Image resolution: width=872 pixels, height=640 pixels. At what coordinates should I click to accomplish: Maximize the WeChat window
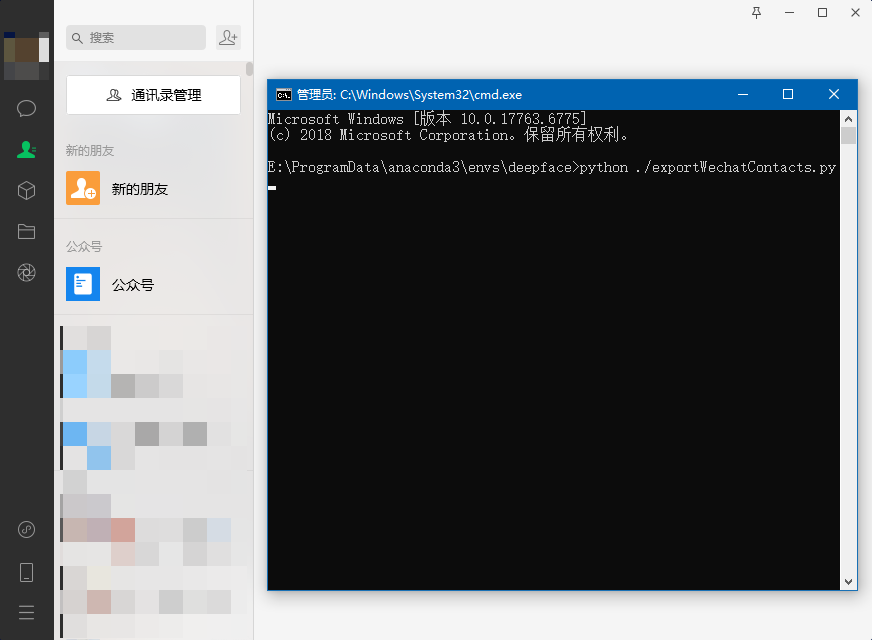[823, 13]
